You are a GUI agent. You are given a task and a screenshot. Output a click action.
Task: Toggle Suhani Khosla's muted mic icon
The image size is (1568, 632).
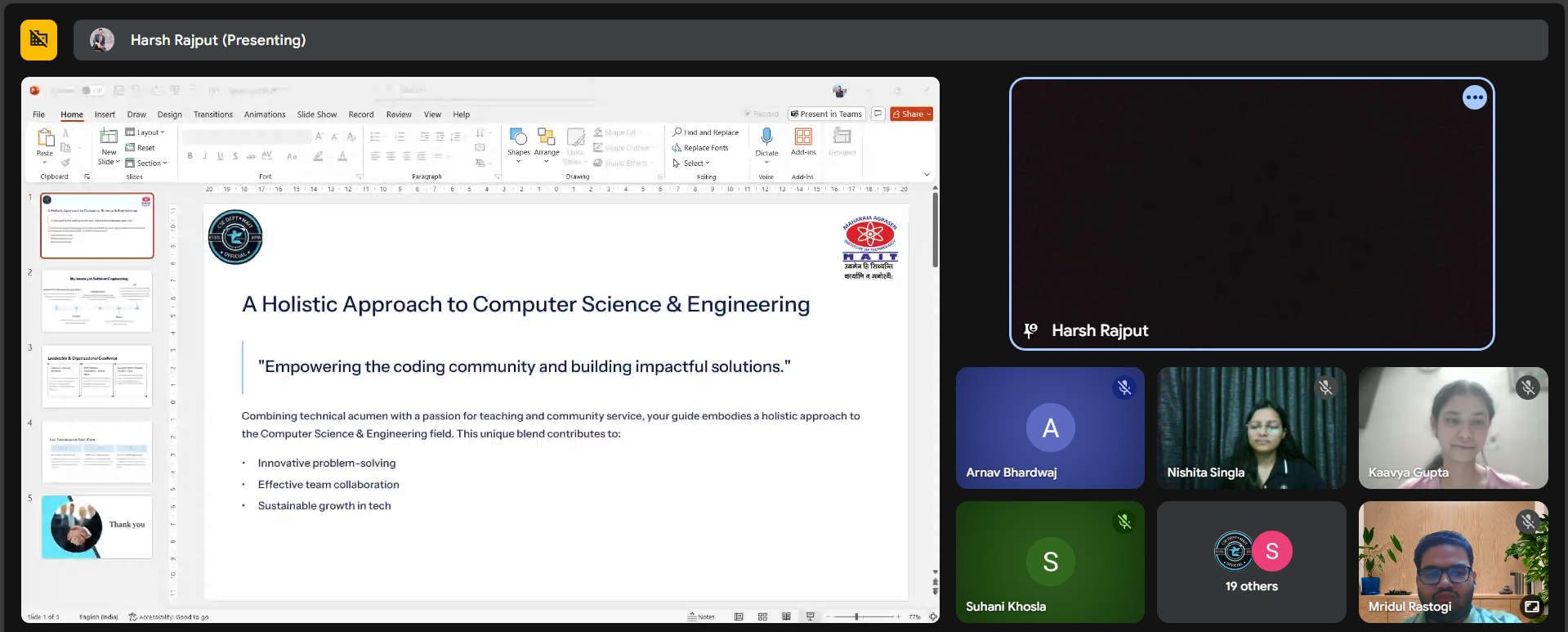[x=1124, y=522]
